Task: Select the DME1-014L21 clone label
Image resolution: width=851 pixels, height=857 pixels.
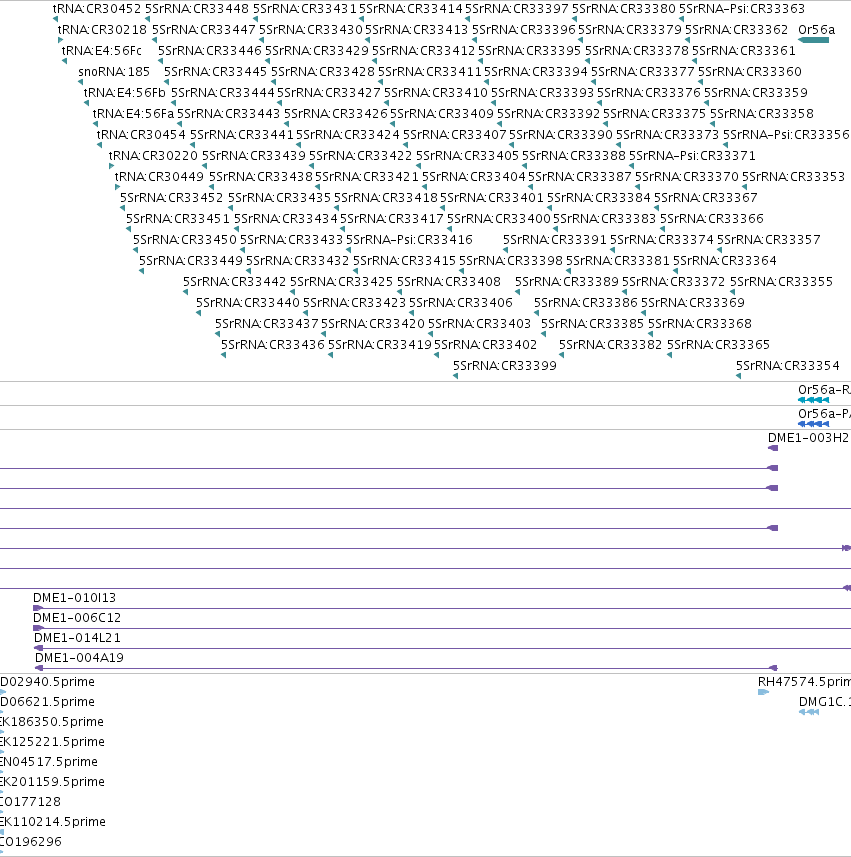Action: click(77, 638)
